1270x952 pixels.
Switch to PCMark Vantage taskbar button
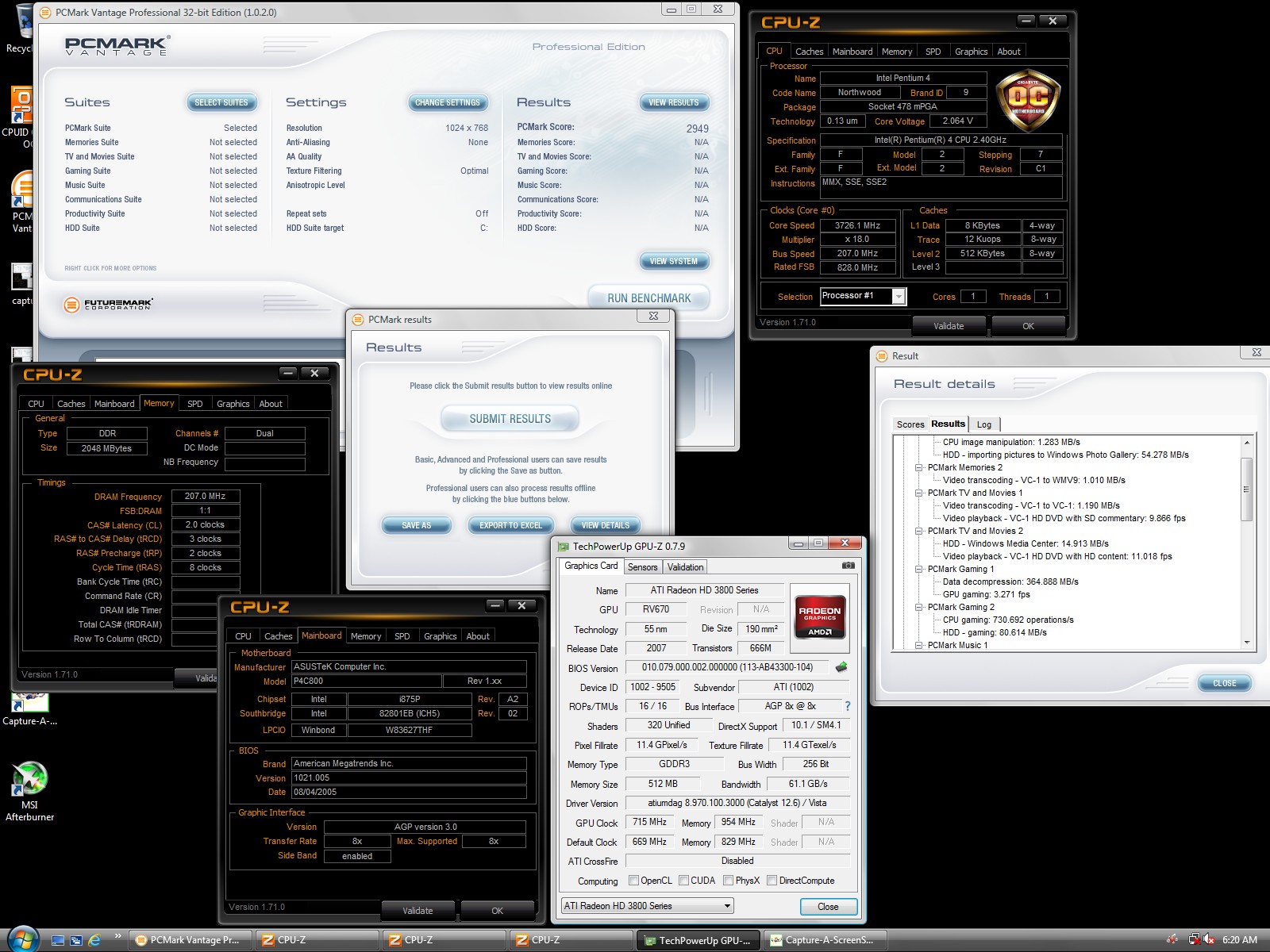[x=190, y=940]
